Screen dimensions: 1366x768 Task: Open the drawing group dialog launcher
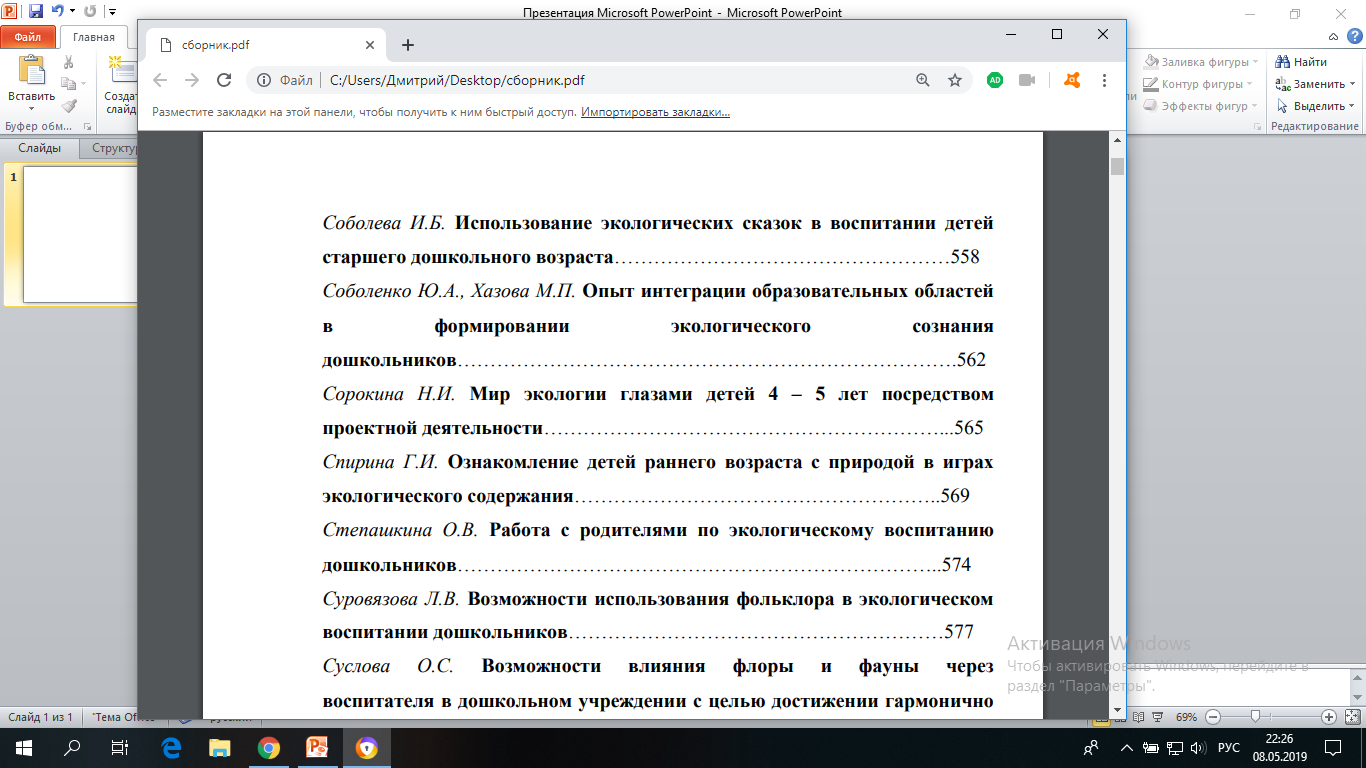[1259, 127]
